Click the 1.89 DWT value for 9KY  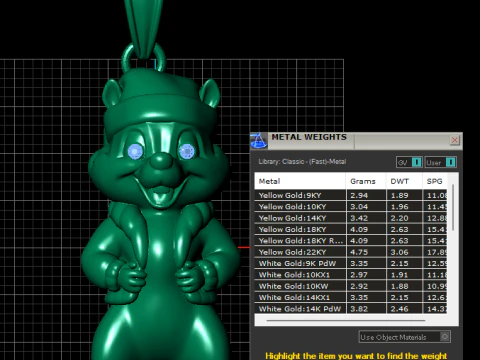[399, 195]
